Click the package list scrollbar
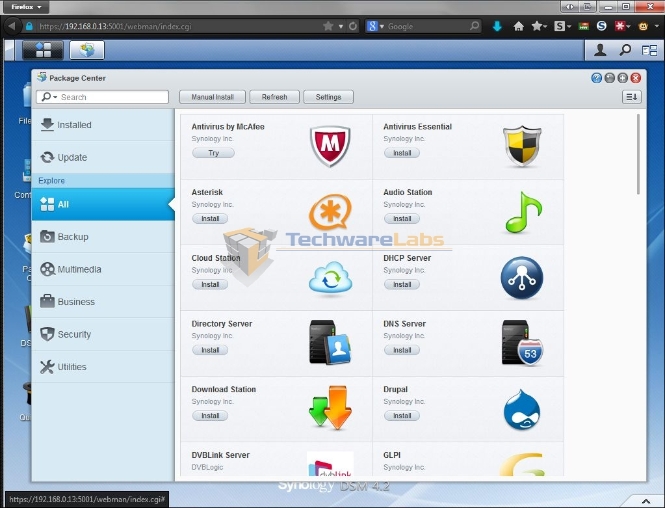The height and width of the screenshot is (508, 665). click(x=638, y=154)
